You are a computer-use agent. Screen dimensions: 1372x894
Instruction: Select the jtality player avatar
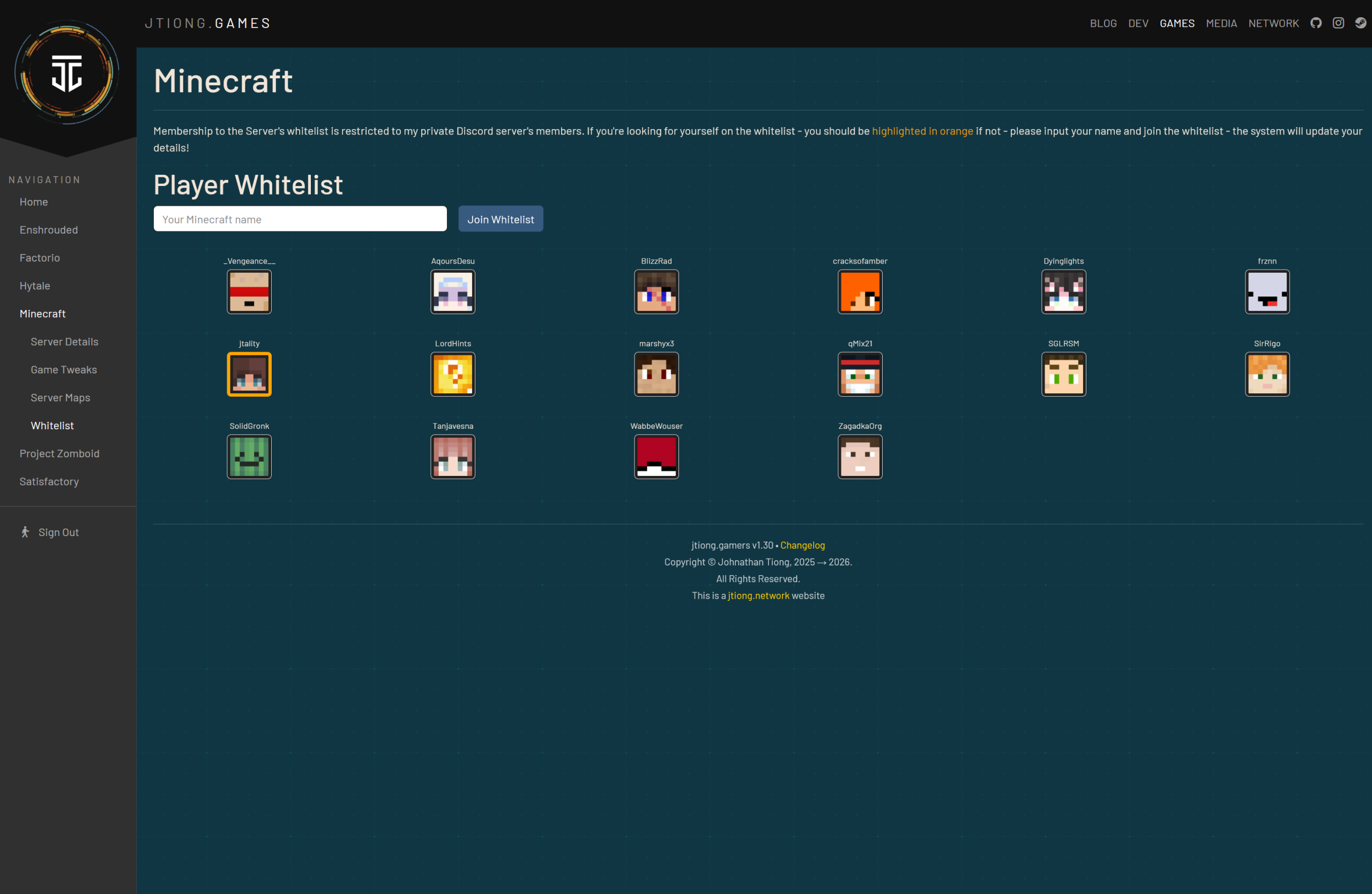tap(249, 374)
